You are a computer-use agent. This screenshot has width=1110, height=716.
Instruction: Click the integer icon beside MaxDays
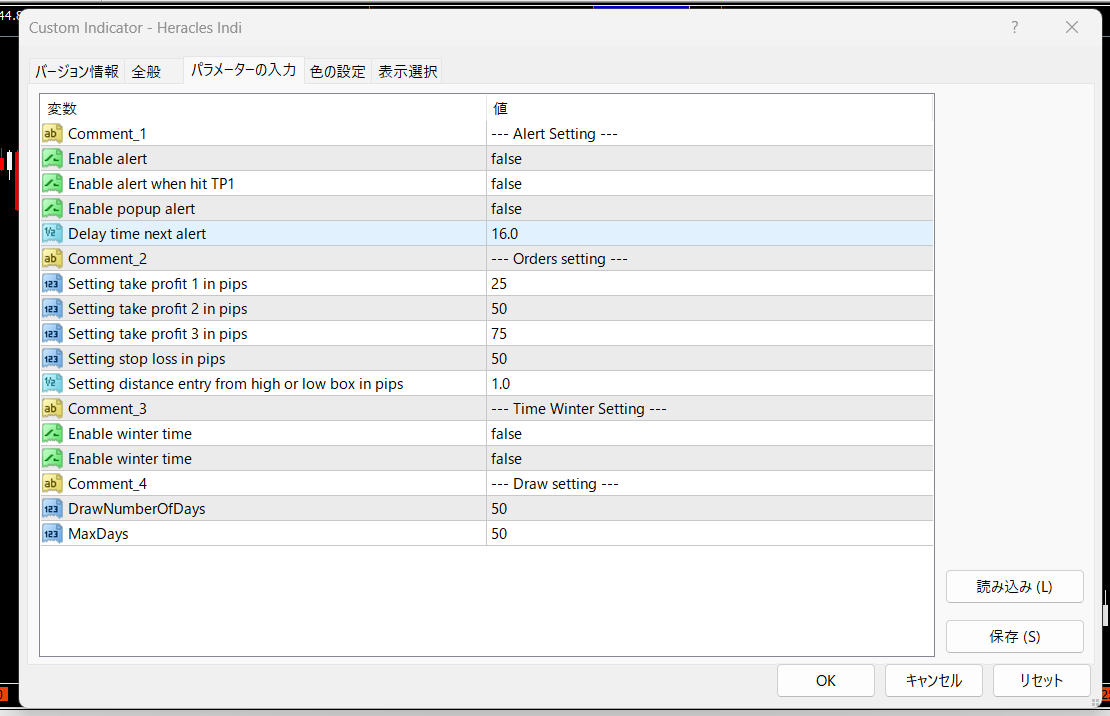(52, 533)
